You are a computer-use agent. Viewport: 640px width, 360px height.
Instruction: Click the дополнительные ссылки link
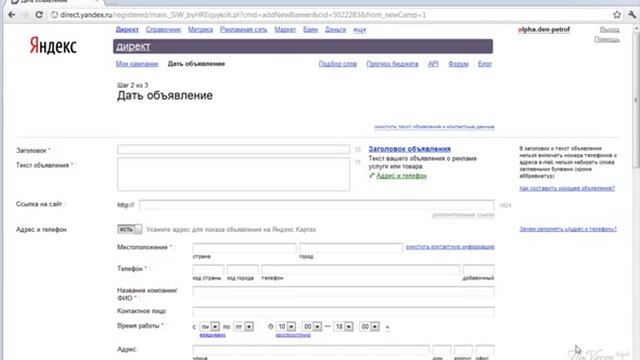[x=463, y=215]
